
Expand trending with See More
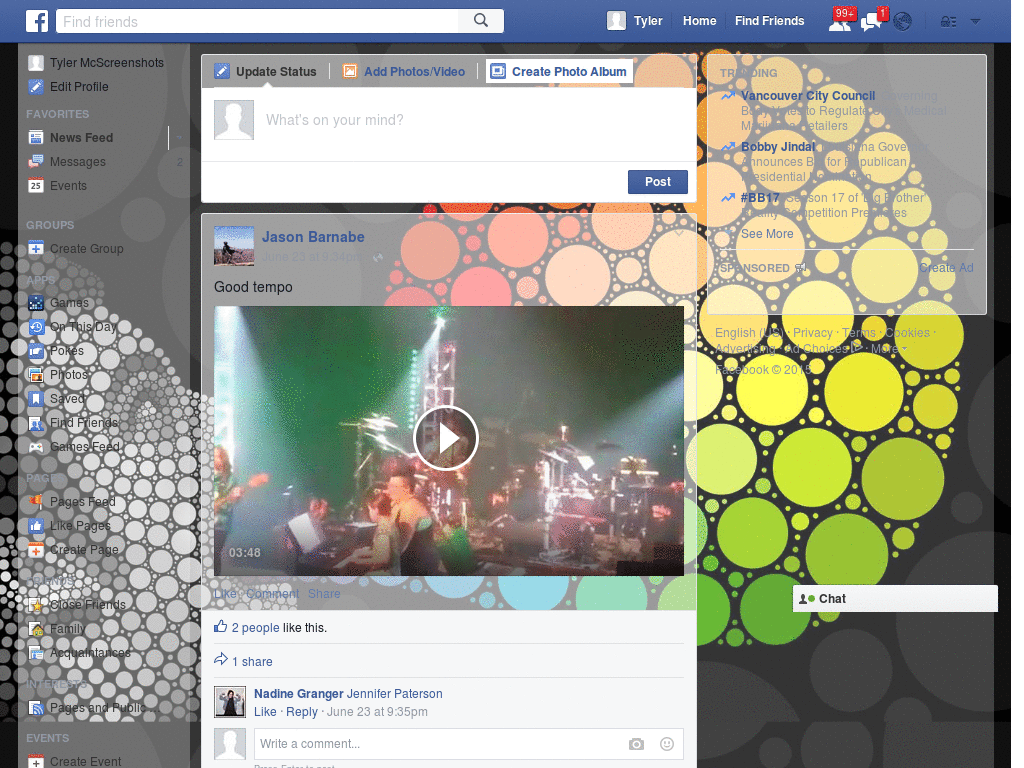pyautogui.click(x=767, y=234)
